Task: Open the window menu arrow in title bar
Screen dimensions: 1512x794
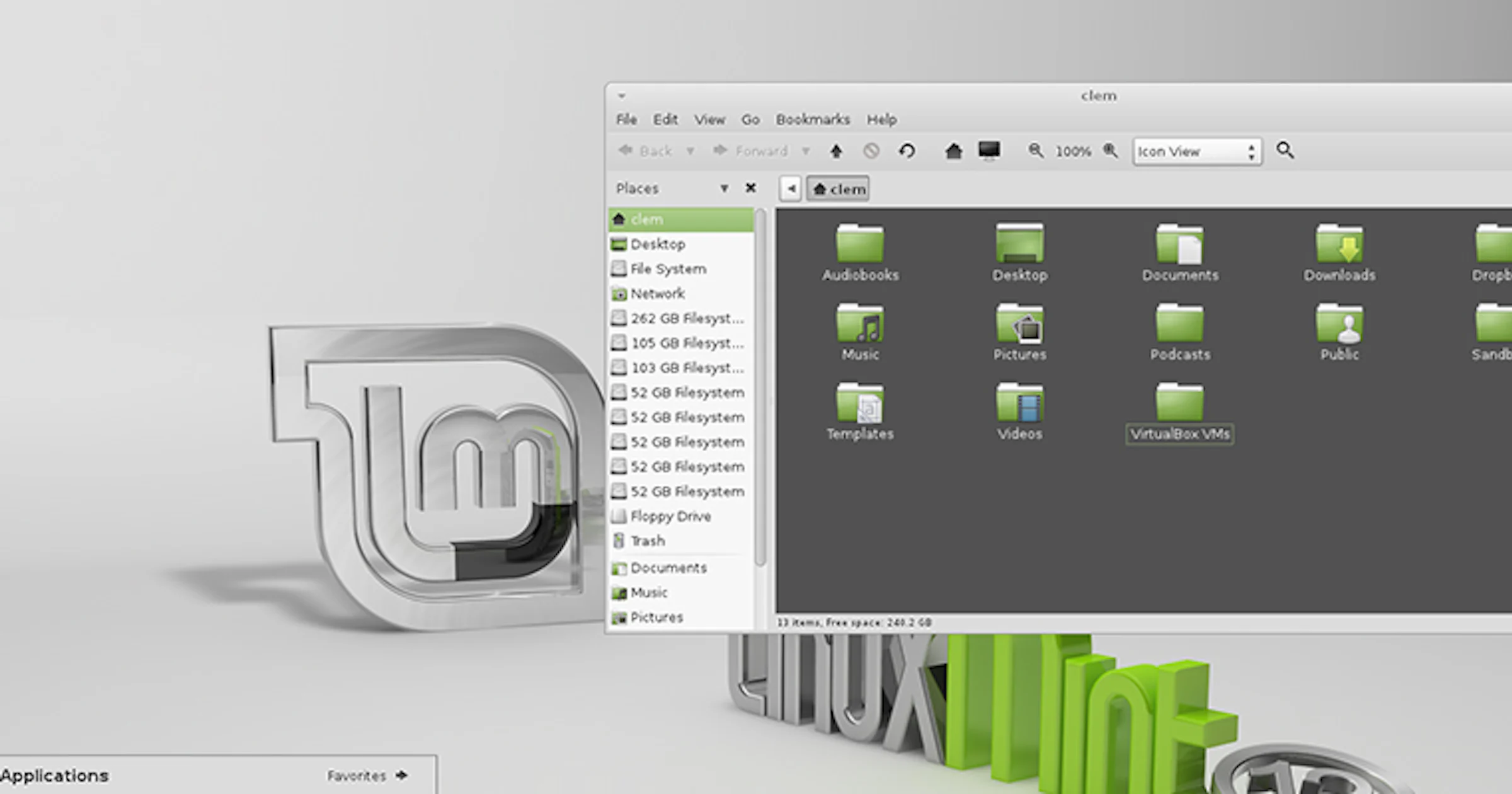Action: (x=621, y=96)
